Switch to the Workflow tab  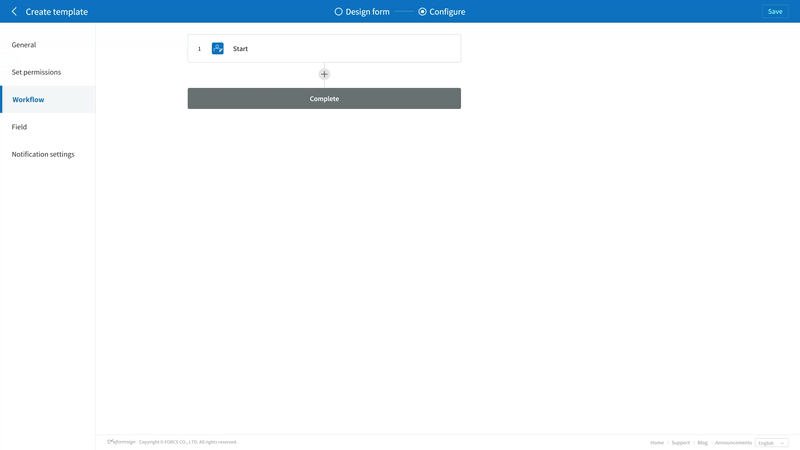47,99
